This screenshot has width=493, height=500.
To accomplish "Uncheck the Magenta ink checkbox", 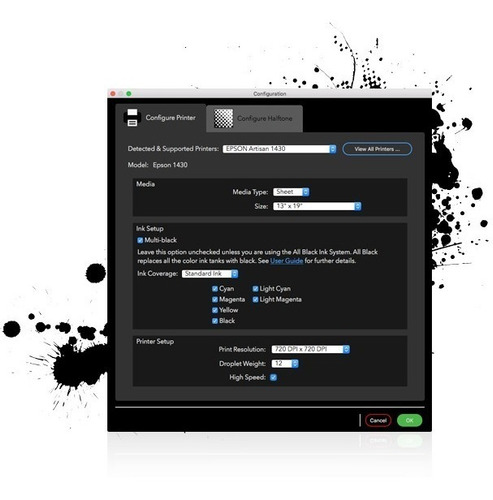I will [215, 300].
